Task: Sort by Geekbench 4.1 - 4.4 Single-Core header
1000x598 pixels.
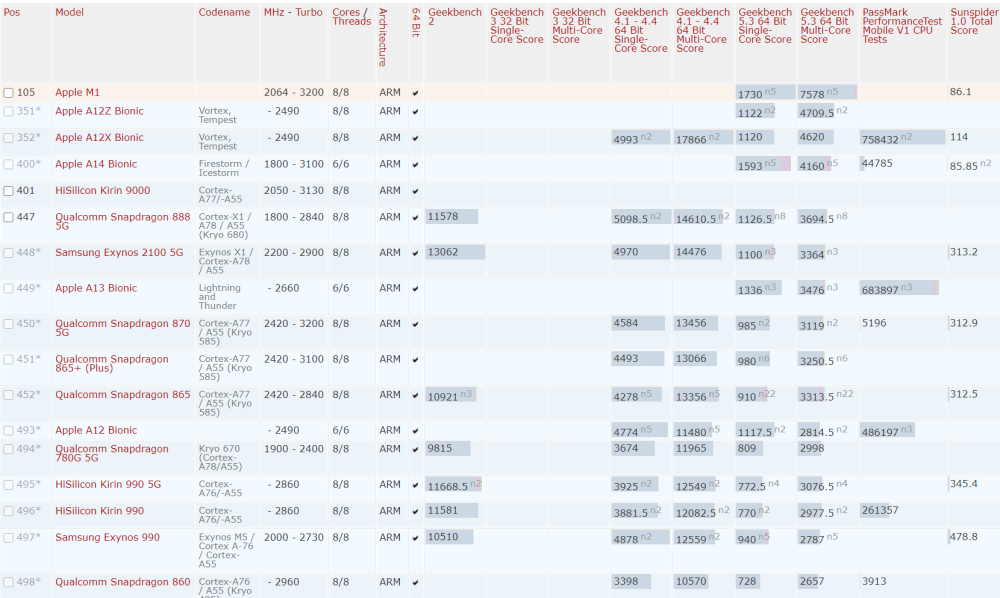Action: click(641, 30)
